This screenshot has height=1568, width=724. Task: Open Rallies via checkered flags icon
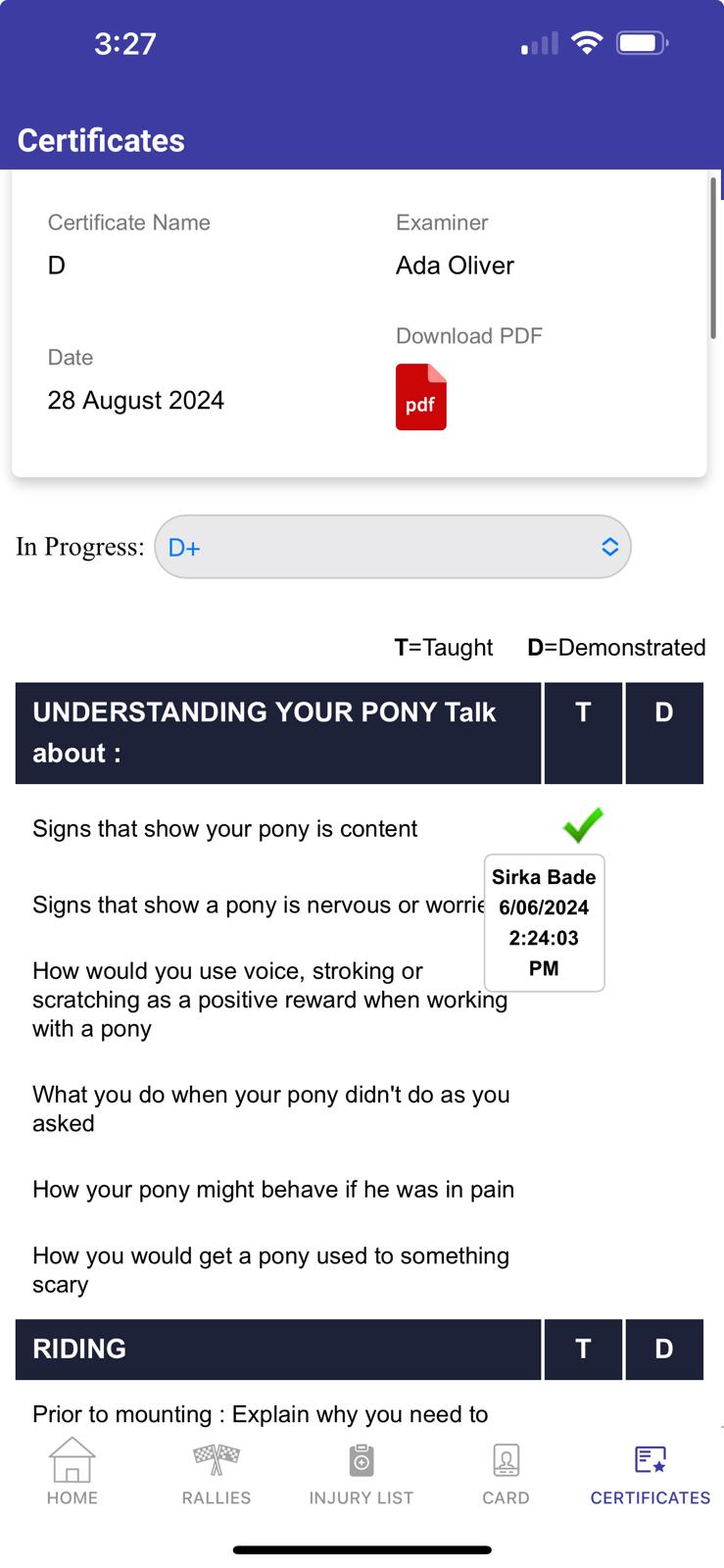tap(217, 1460)
